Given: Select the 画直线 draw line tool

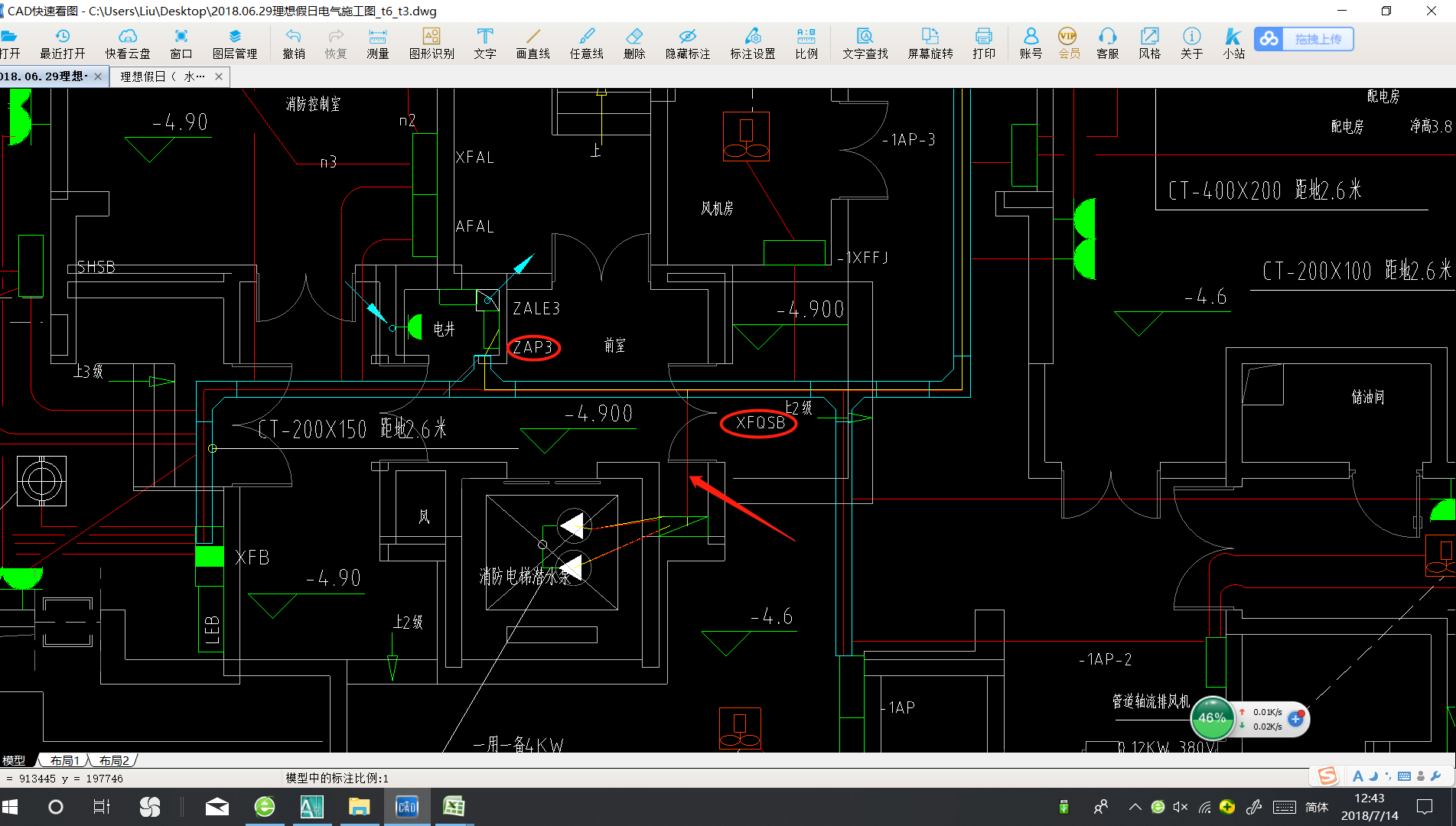Looking at the screenshot, I should pos(533,44).
